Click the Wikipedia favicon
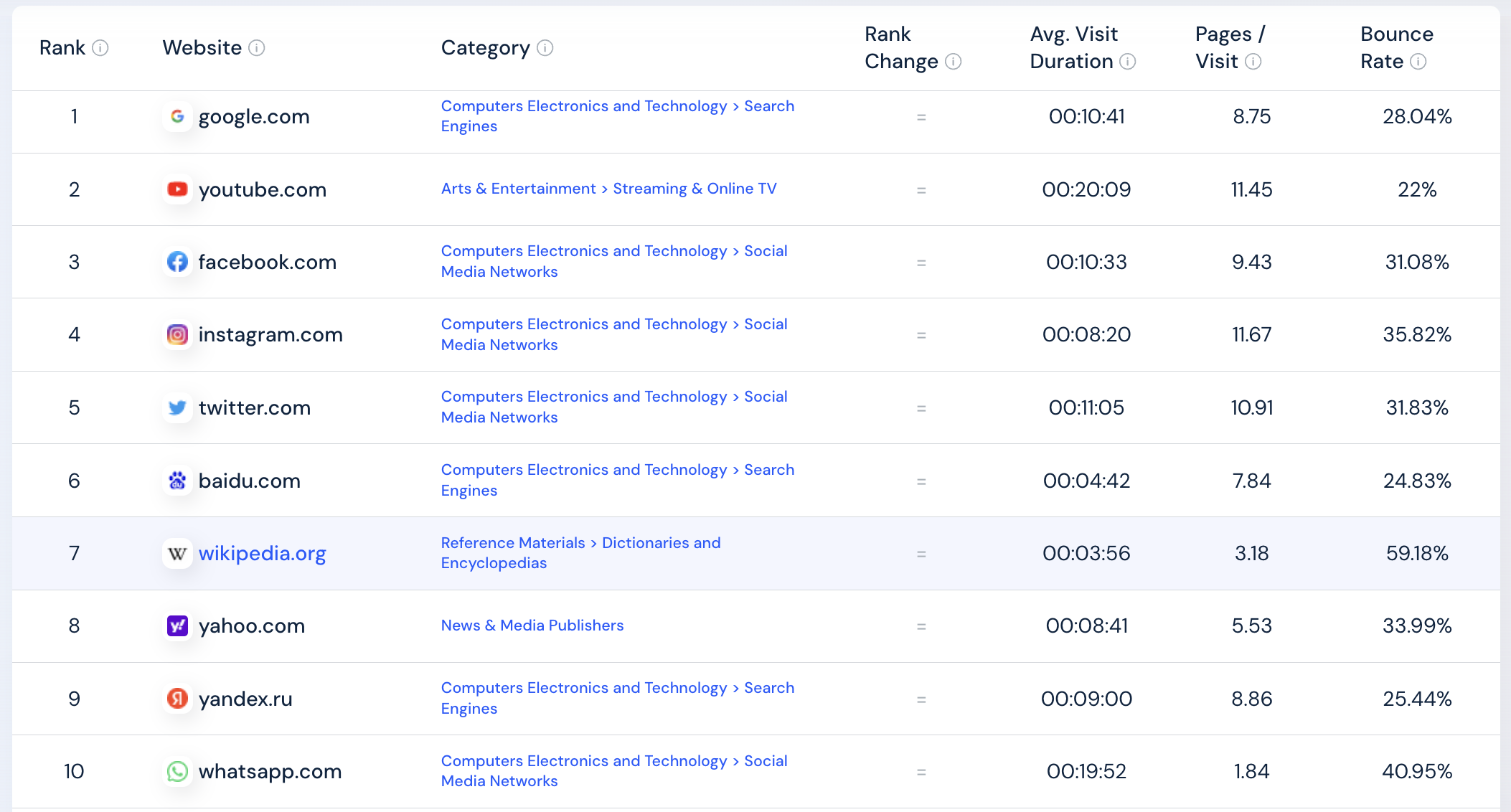The image size is (1511, 812). coord(177,553)
